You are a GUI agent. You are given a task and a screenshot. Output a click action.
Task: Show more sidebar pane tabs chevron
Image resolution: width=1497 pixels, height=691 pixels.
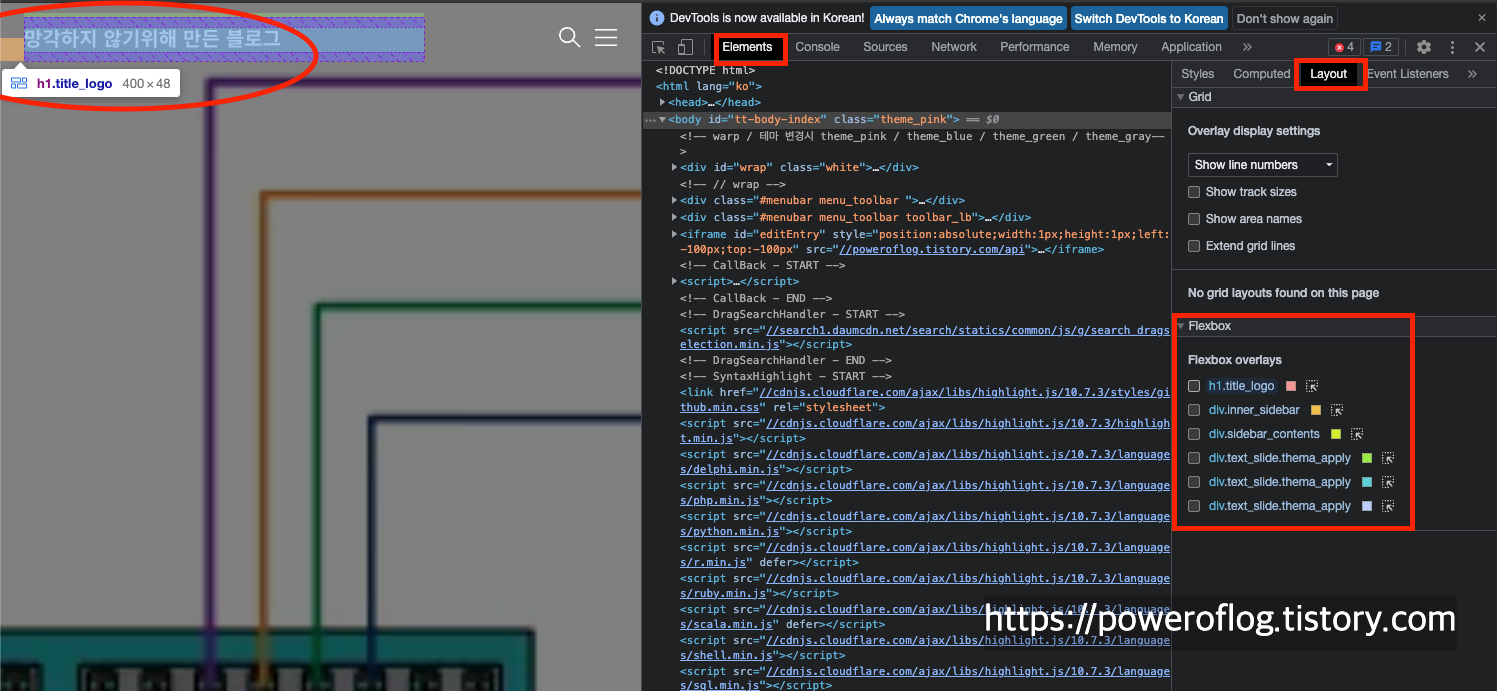pos(1472,74)
